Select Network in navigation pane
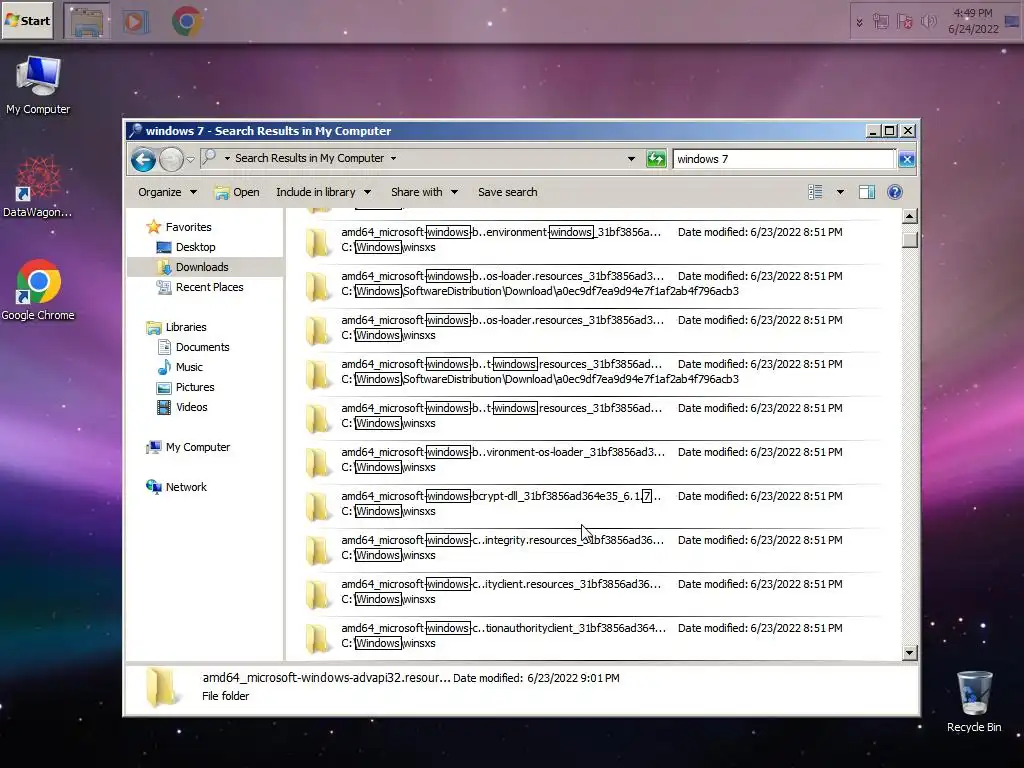 185,487
